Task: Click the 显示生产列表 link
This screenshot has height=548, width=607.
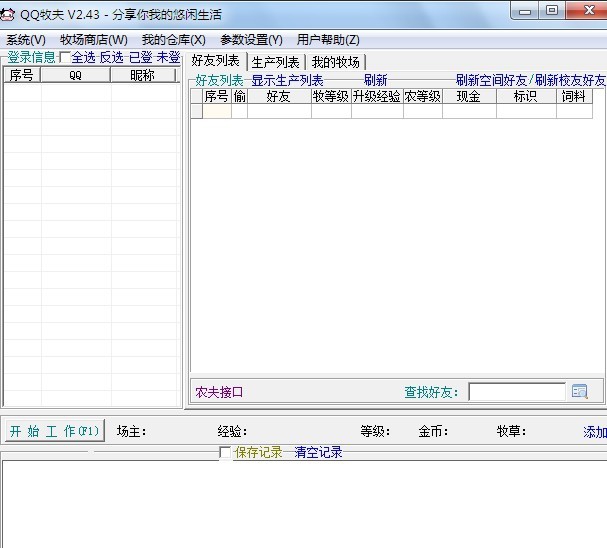Action: click(287, 80)
